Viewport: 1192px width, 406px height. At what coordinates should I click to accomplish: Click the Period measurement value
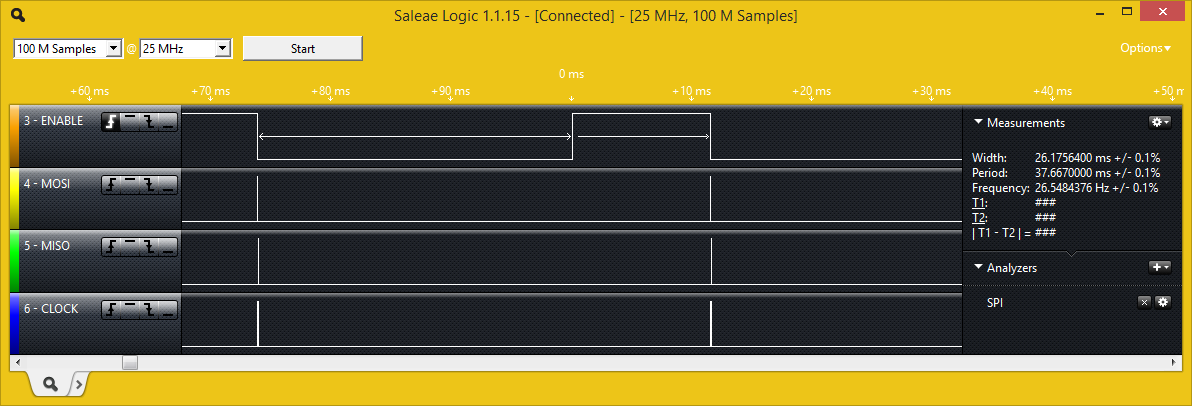1097,173
